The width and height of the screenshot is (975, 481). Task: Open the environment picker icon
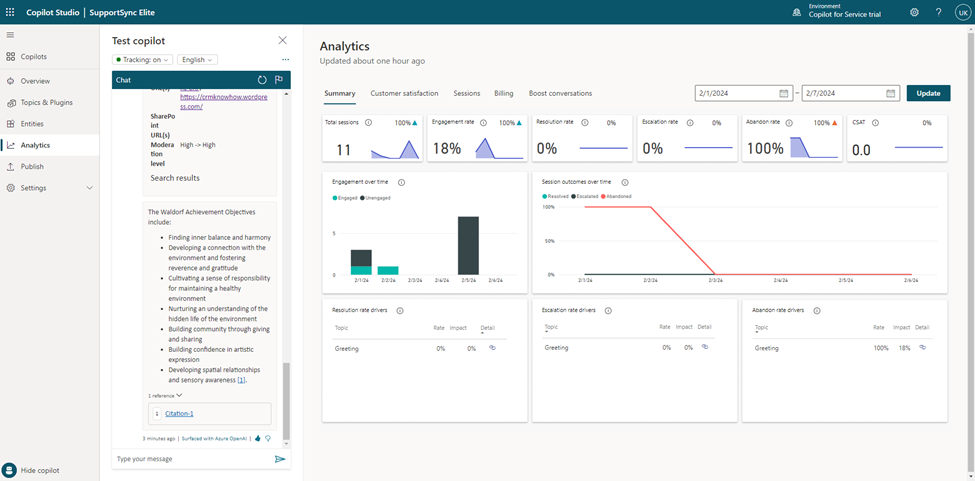pos(797,12)
